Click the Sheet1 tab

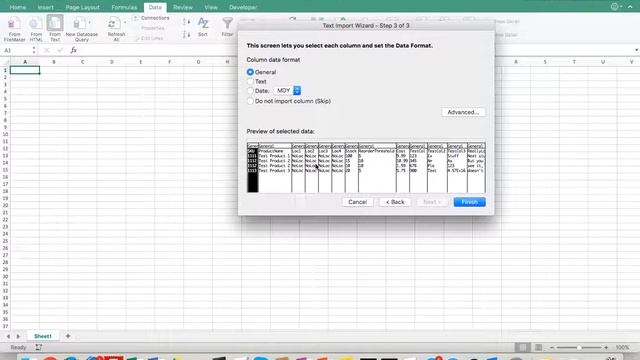pos(43,336)
